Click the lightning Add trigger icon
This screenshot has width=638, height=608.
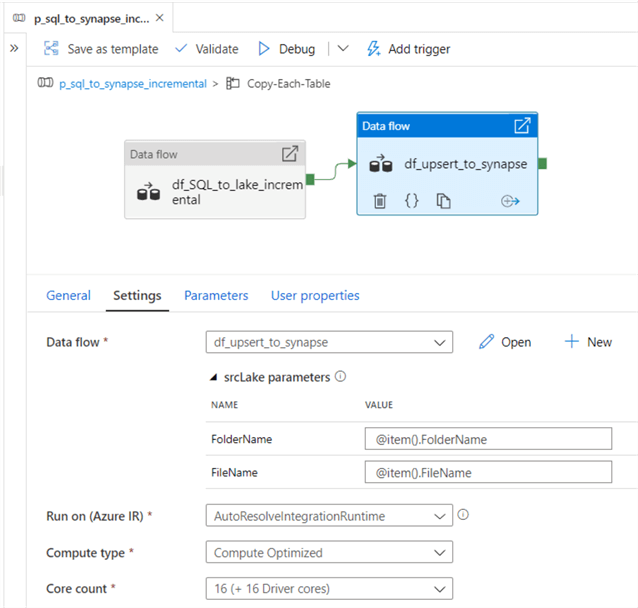pyautogui.click(x=374, y=48)
